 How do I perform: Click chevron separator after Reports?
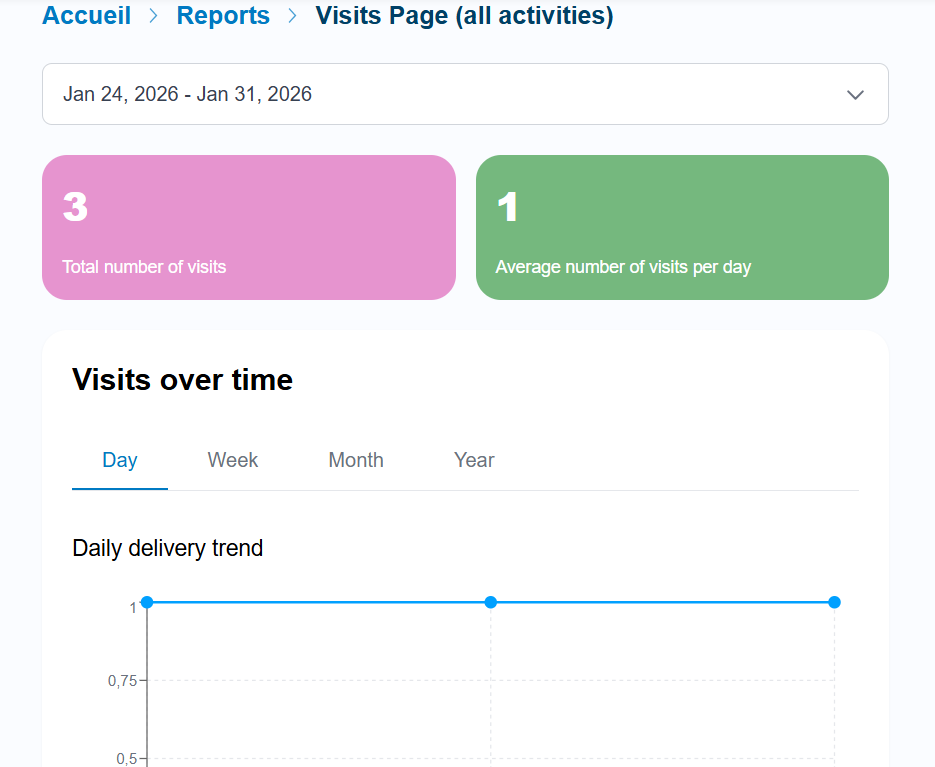tap(292, 16)
